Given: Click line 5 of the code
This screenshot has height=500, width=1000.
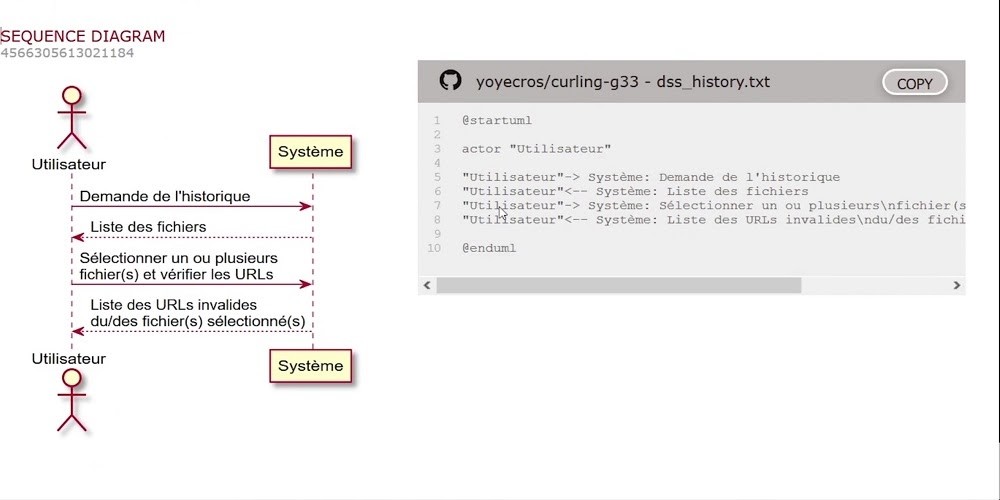Looking at the screenshot, I should (650, 177).
